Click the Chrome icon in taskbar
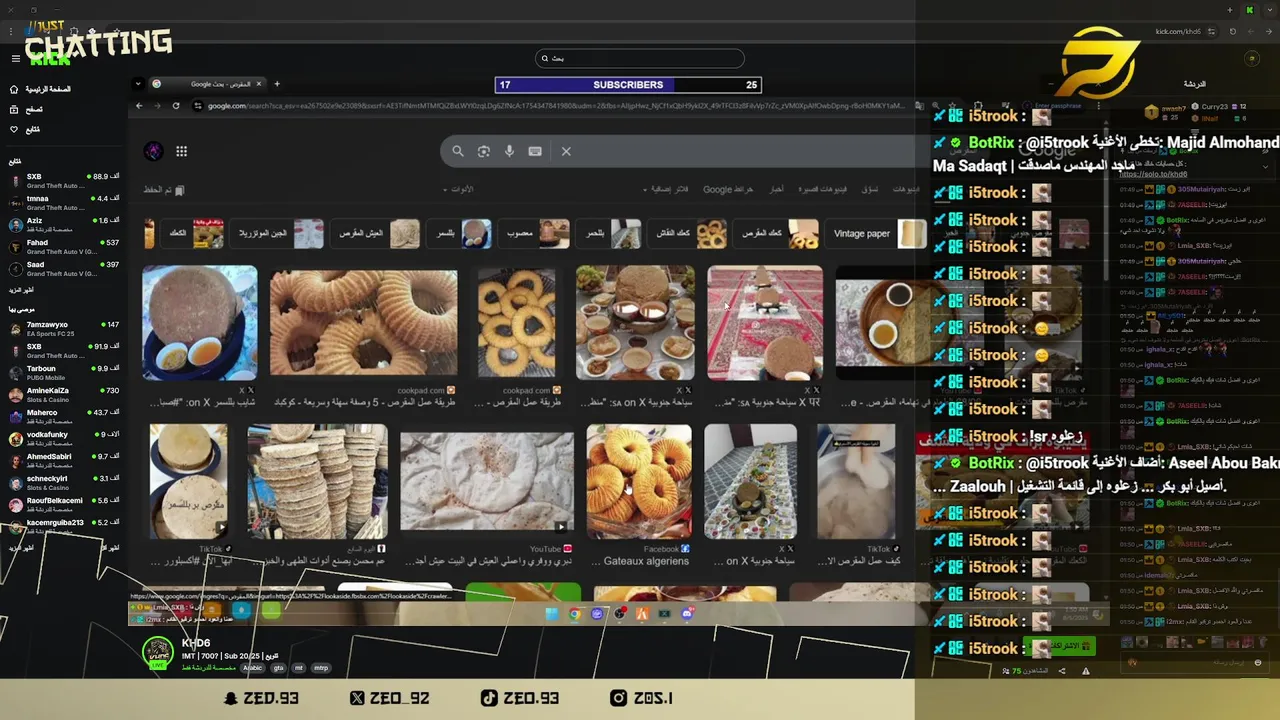 pyautogui.click(x=575, y=614)
